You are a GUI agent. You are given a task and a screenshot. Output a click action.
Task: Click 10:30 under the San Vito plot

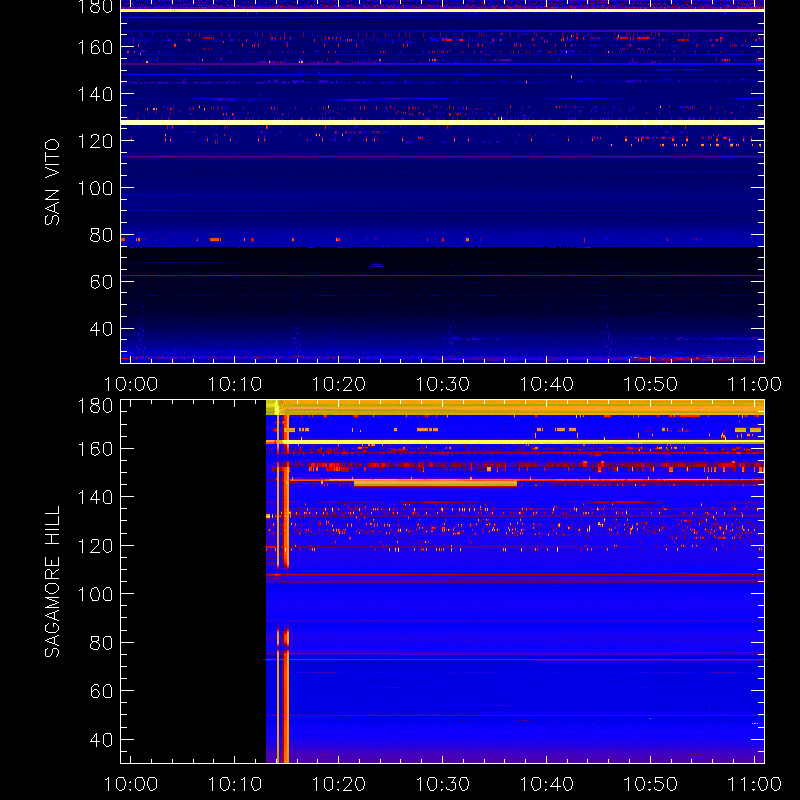443,384
